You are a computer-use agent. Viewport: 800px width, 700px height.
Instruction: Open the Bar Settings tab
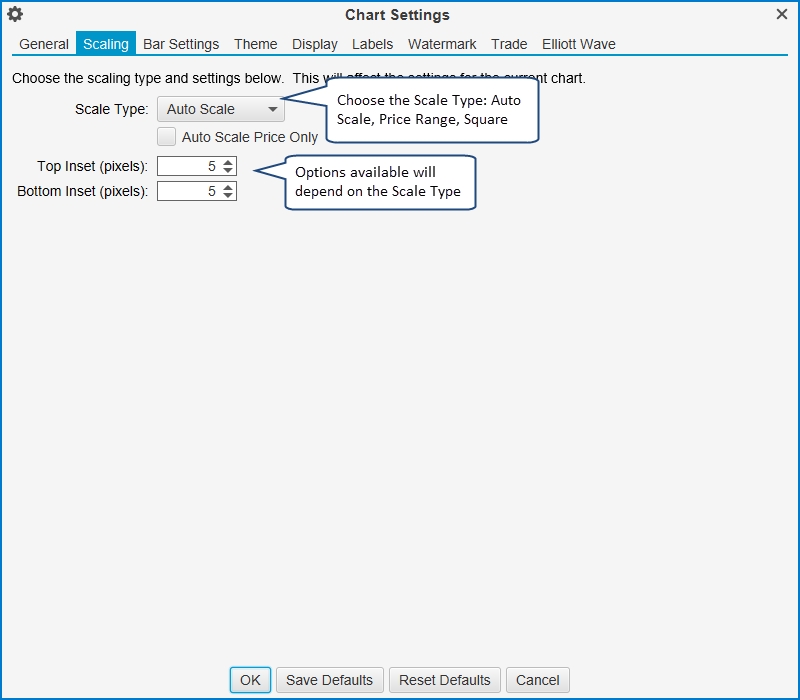181,44
